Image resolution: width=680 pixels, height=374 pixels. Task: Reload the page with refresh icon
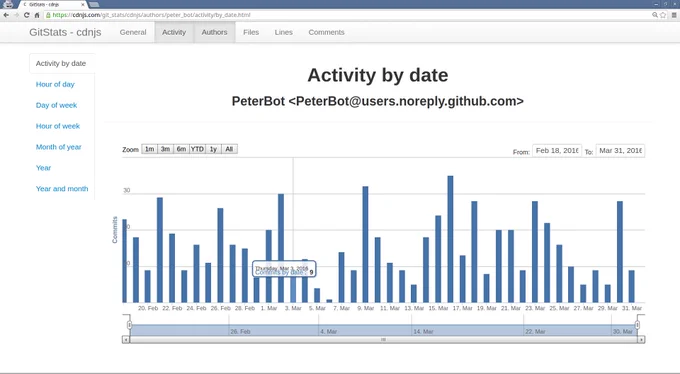click(x=26, y=15)
